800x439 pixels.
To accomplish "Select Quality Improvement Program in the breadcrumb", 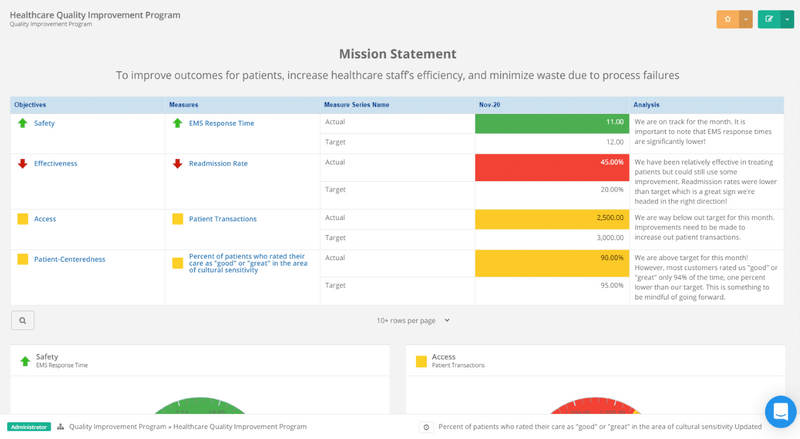I will point(117,427).
